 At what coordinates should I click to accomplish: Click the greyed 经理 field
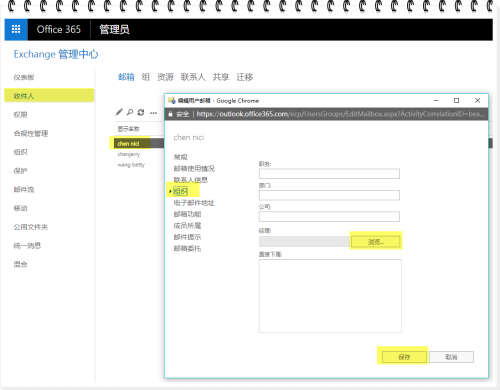(304, 241)
